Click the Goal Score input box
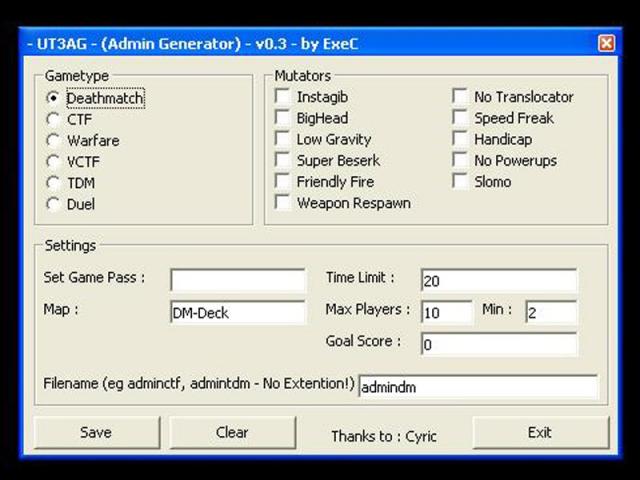 (499, 344)
